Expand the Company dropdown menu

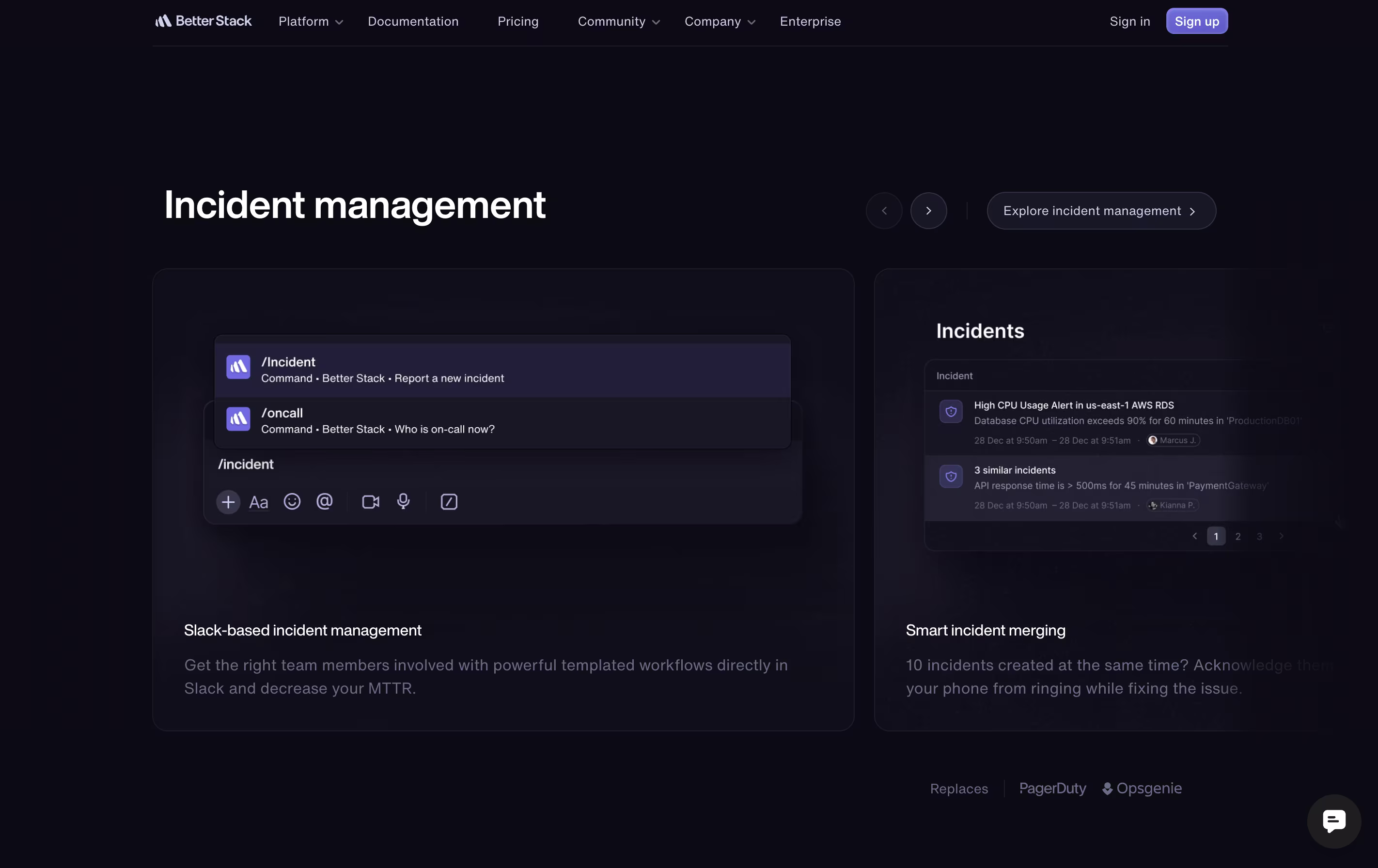coord(720,21)
